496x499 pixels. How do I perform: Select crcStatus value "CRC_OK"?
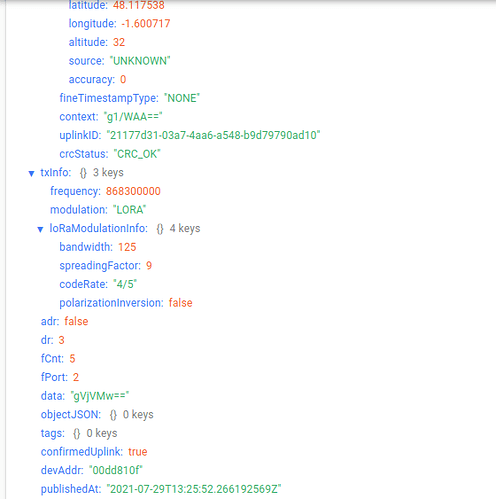(x=137, y=154)
